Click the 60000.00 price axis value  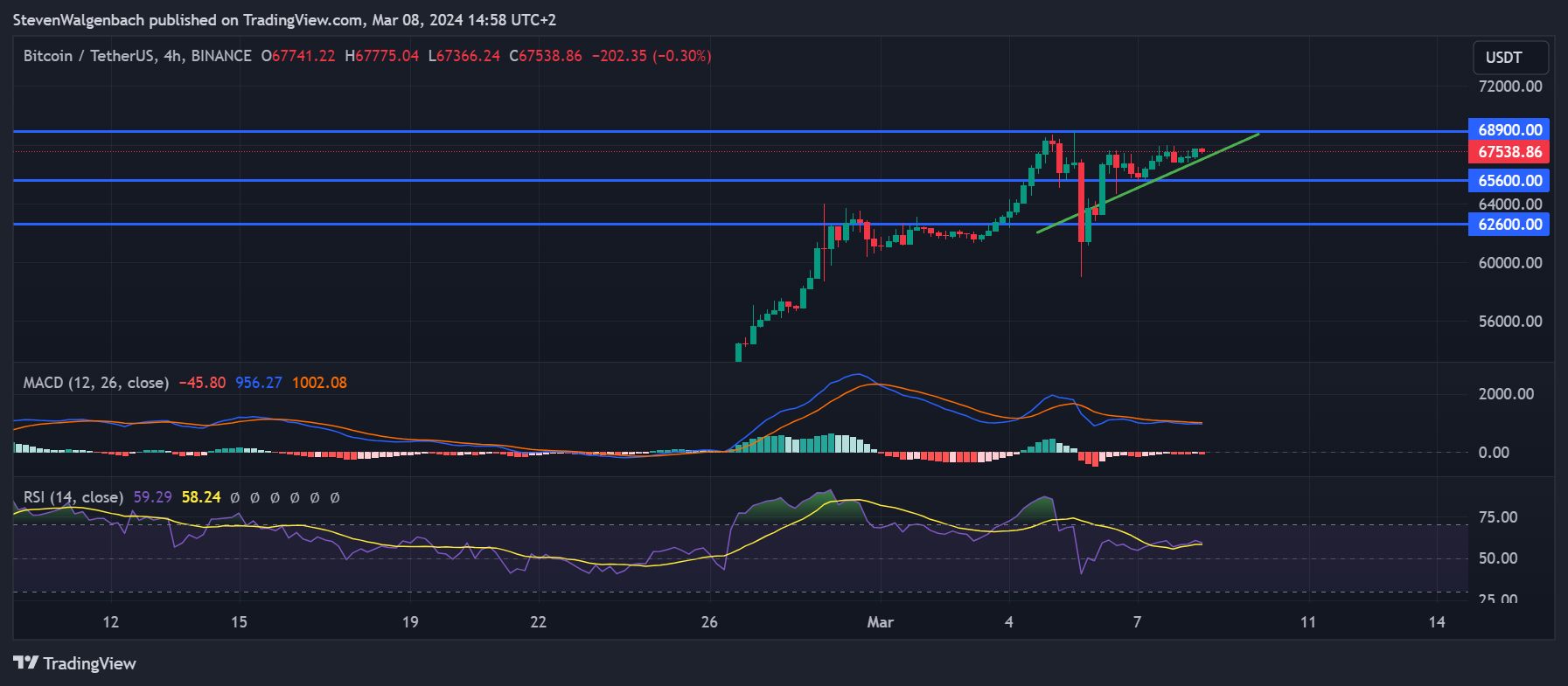coord(1510,263)
